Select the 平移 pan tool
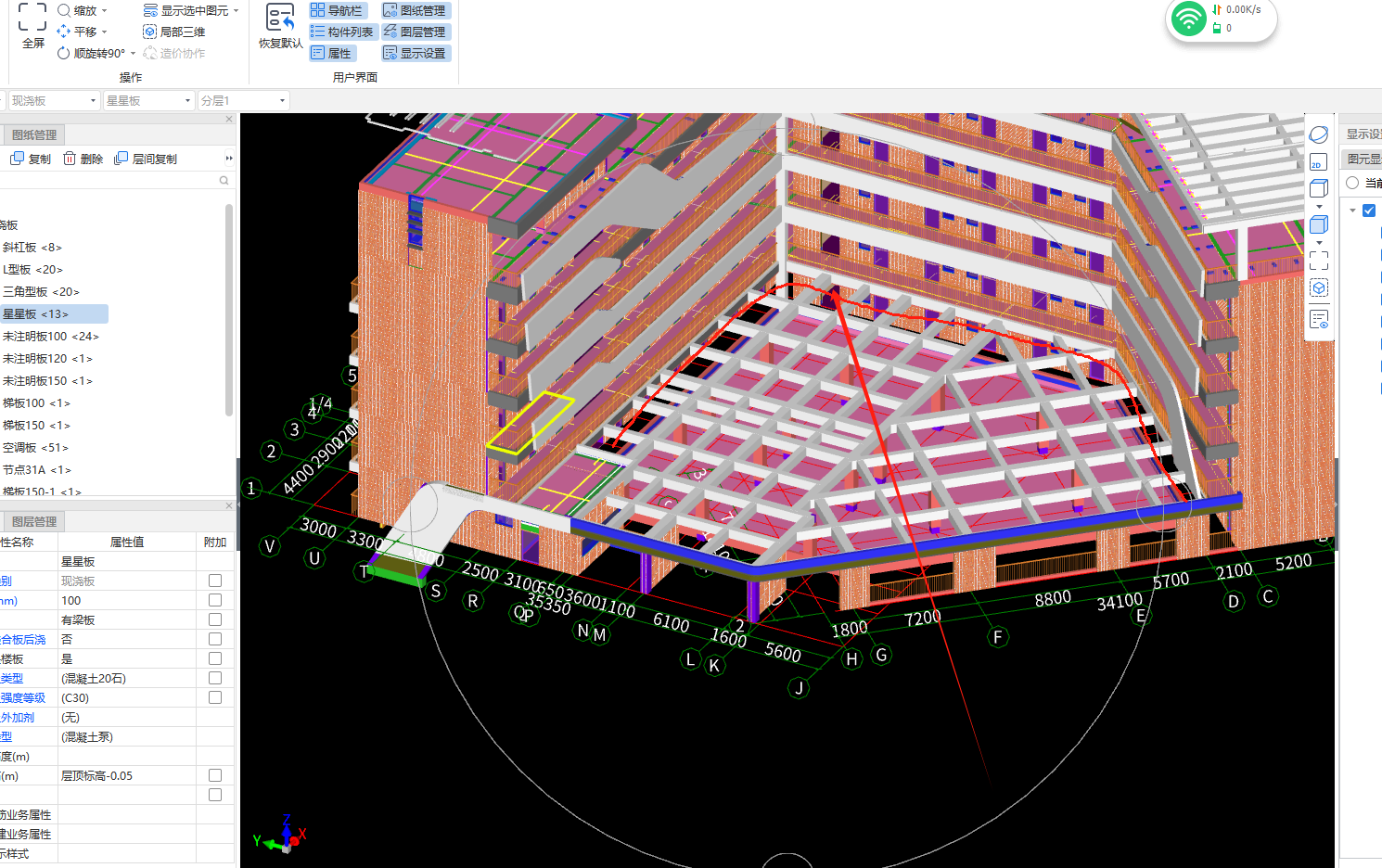The height and width of the screenshot is (868, 1382). click(76, 32)
